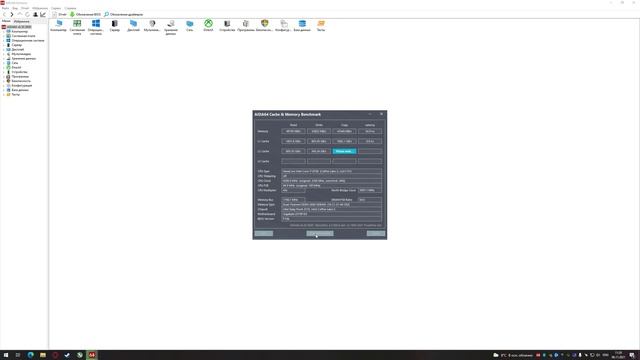Expand the Системная плата tree node
640x360 pixels.
[4, 36]
